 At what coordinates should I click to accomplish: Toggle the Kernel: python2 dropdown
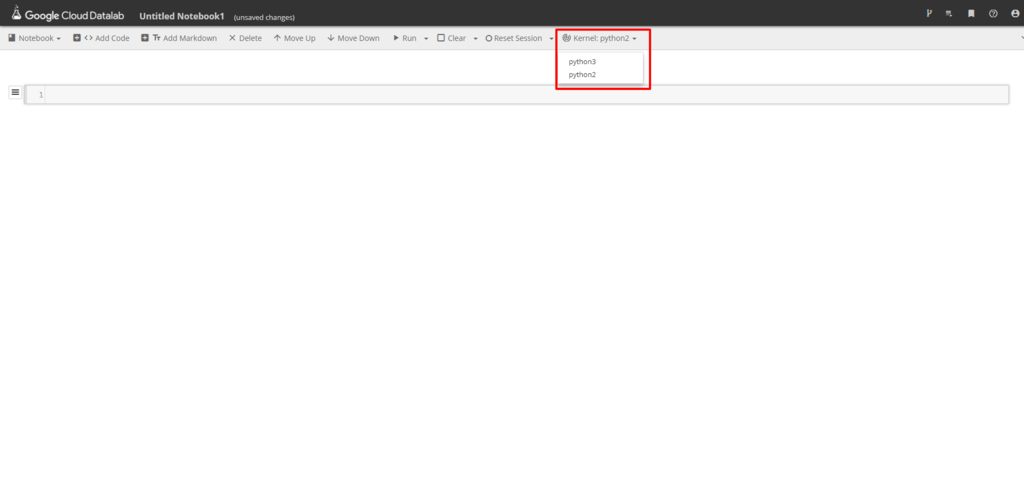tap(600, 39)
